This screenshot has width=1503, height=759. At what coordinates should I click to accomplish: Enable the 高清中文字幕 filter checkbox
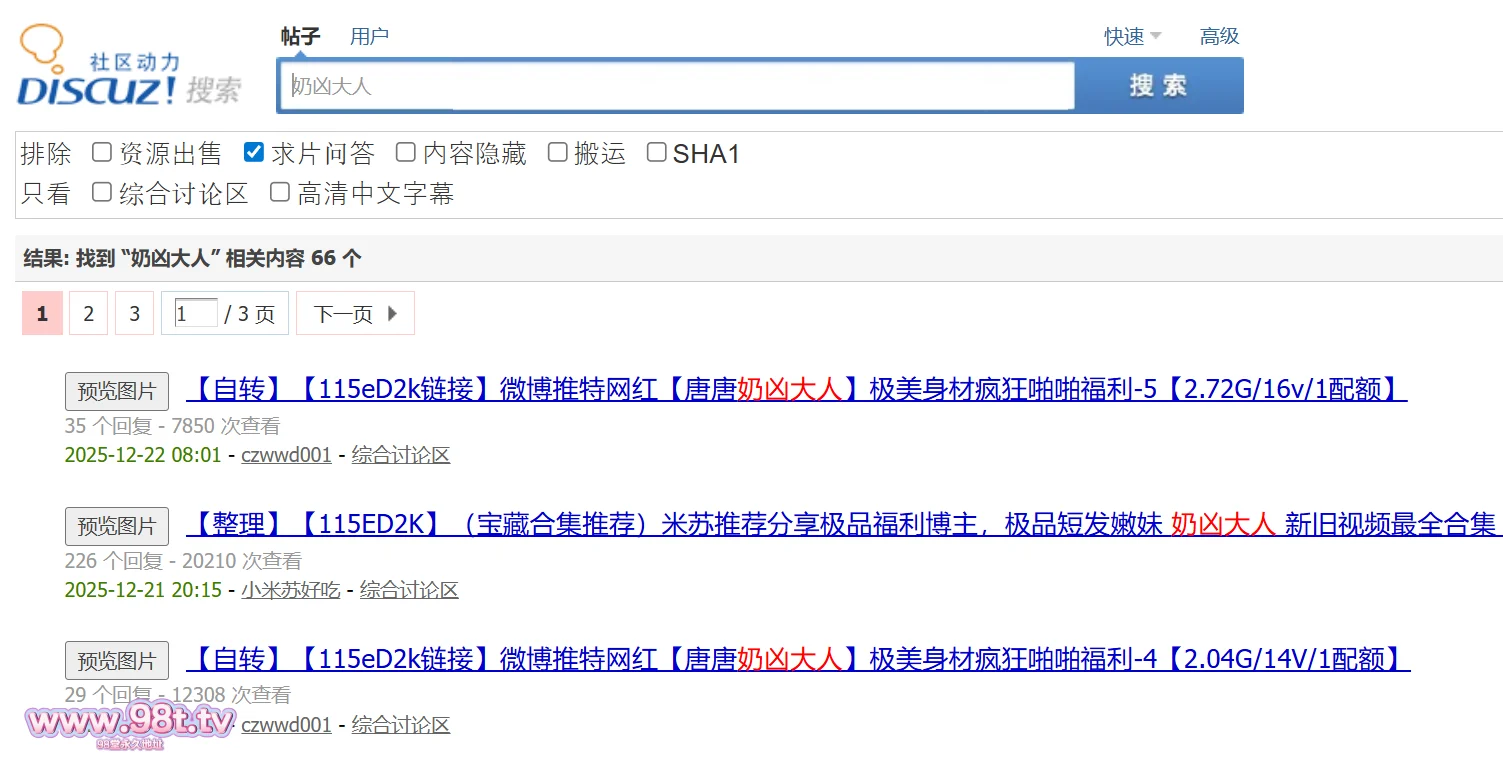(280, 193)
